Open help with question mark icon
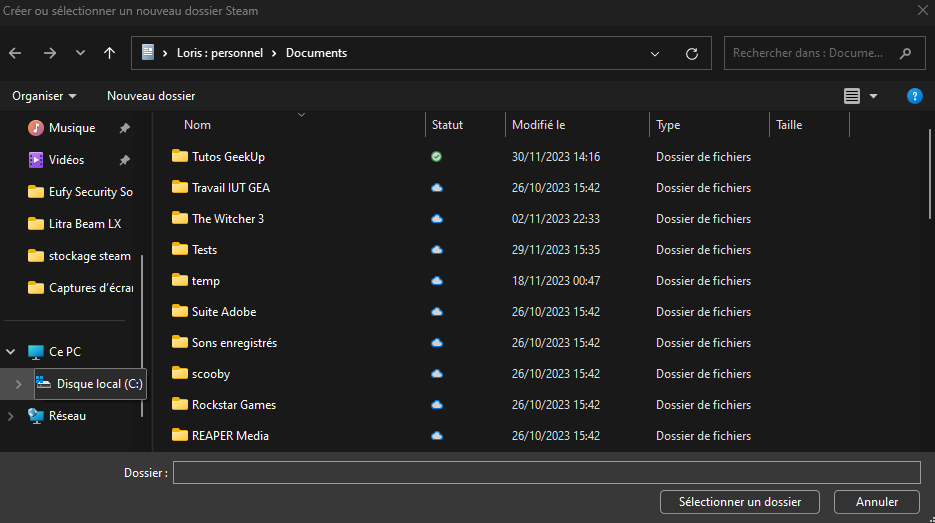 [914, 96]
